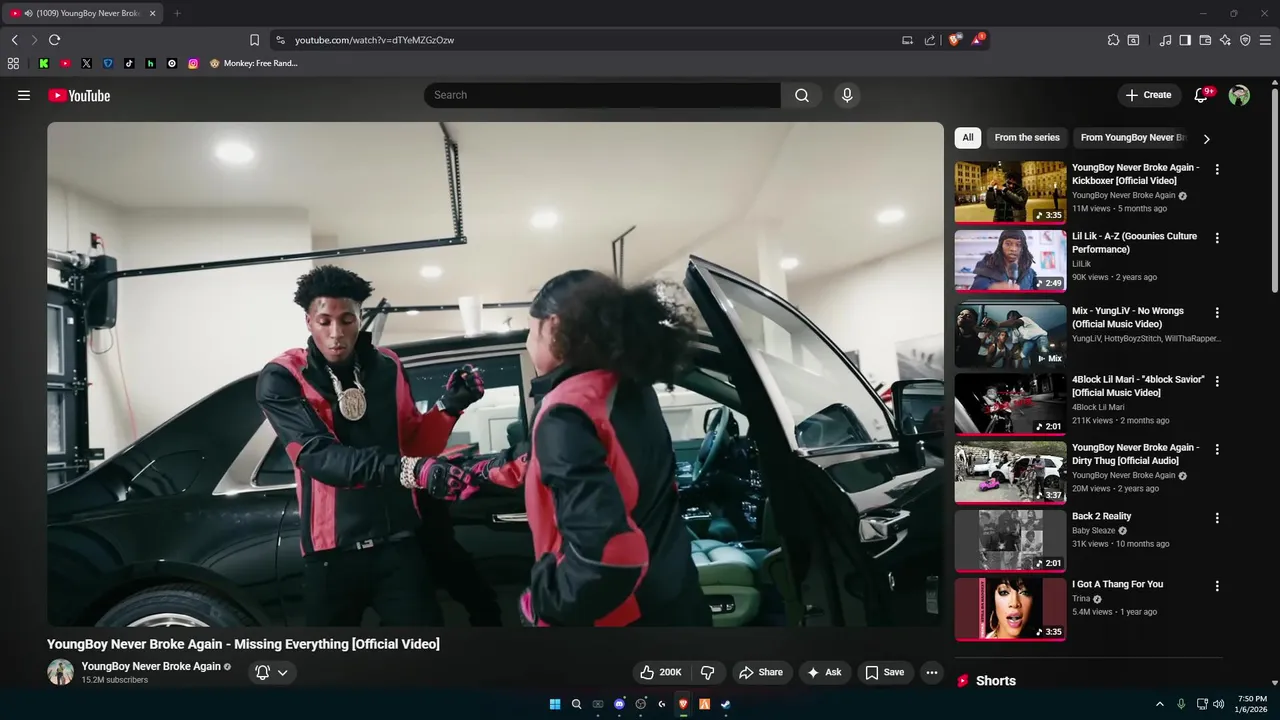The width and height of the screenshot is (1280, 720).
Task: Open the channel avatar below the video
Action: [x=61, y=672]
